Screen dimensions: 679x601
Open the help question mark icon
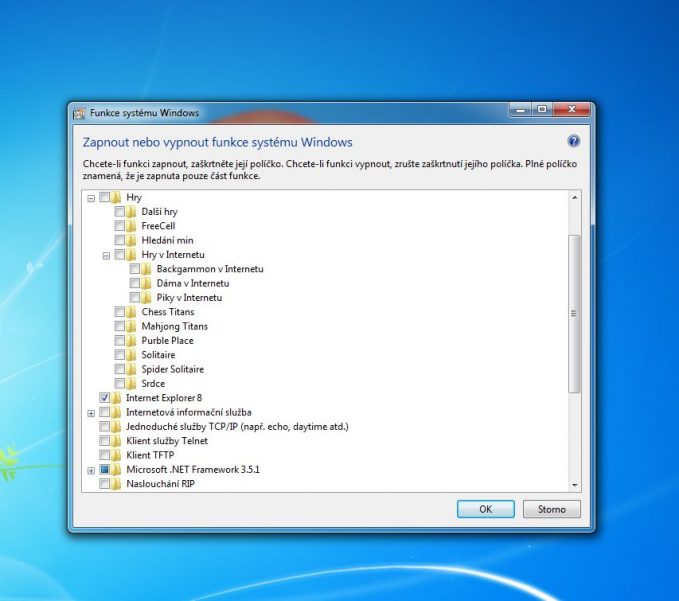tap(573, 141)
